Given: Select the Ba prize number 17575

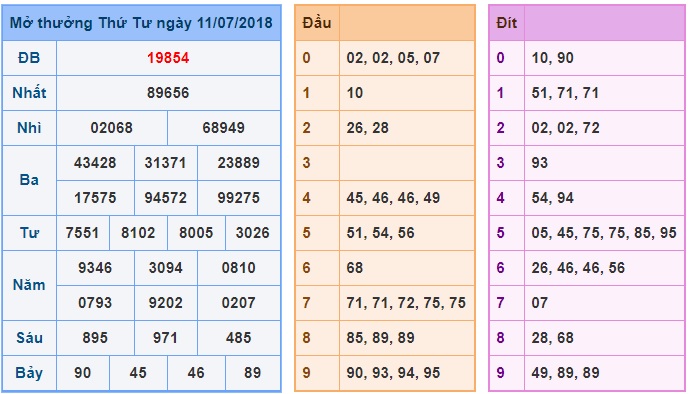Looking at the screenshot, I should [x=95, y=198].
